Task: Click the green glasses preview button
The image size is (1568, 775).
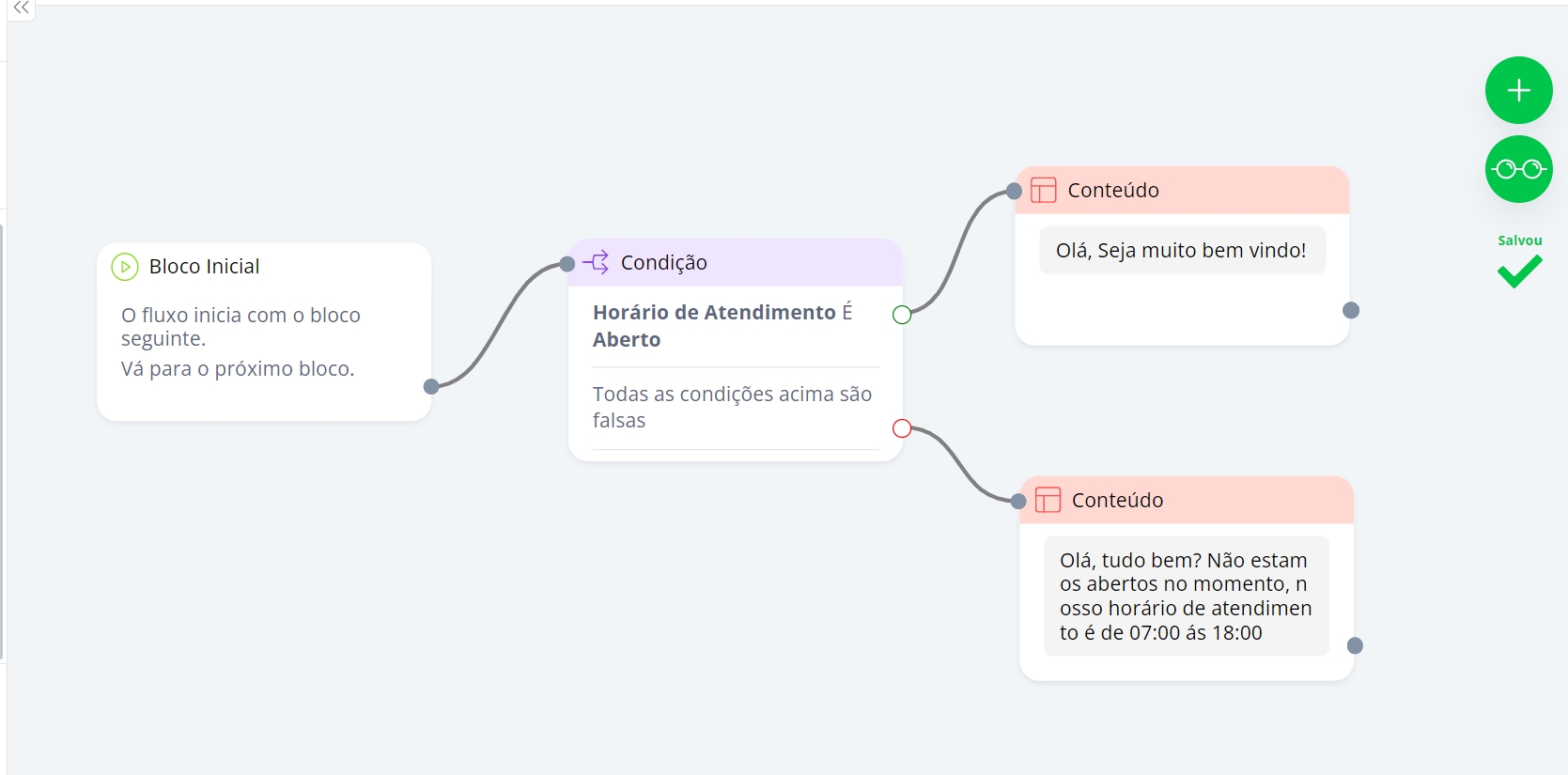Action: (x=1518, y=169)
